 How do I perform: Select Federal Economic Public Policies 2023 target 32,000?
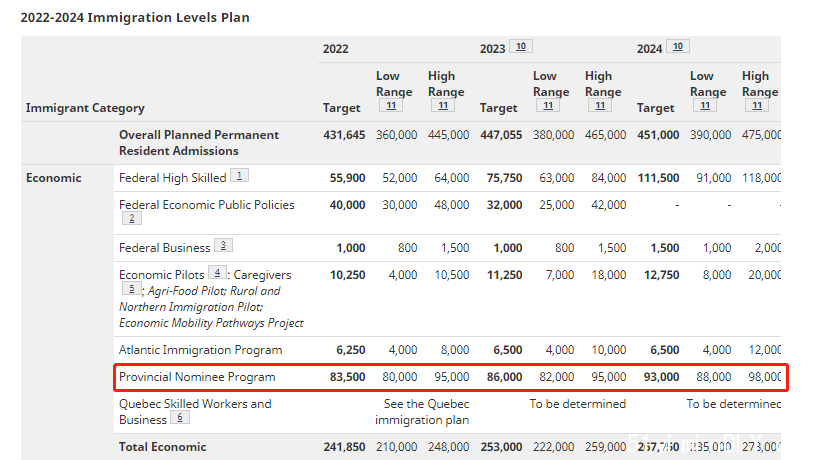click(x=504, y=205)
